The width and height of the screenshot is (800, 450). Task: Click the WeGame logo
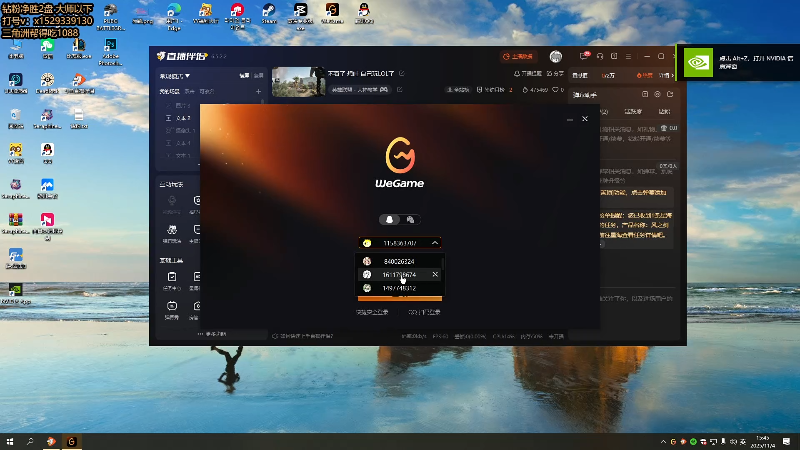[x=400, y=162]
